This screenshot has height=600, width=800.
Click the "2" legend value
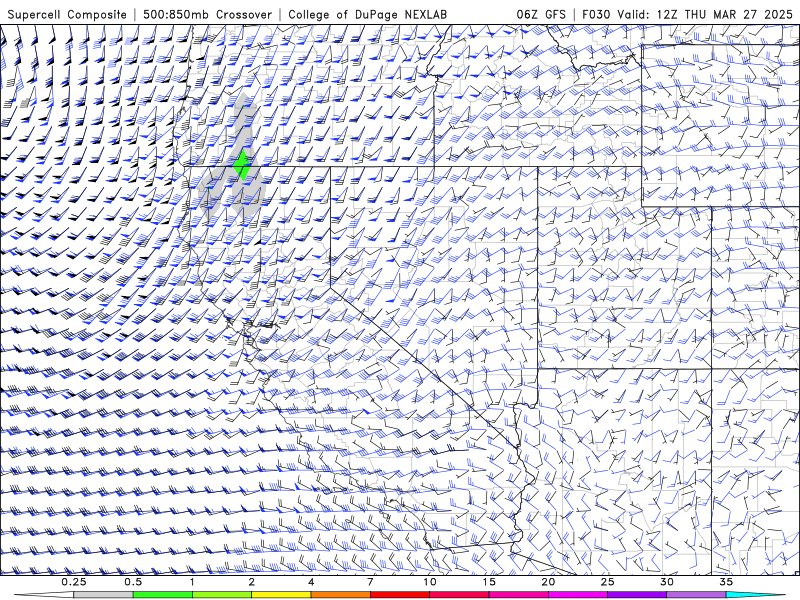[252, 582]
